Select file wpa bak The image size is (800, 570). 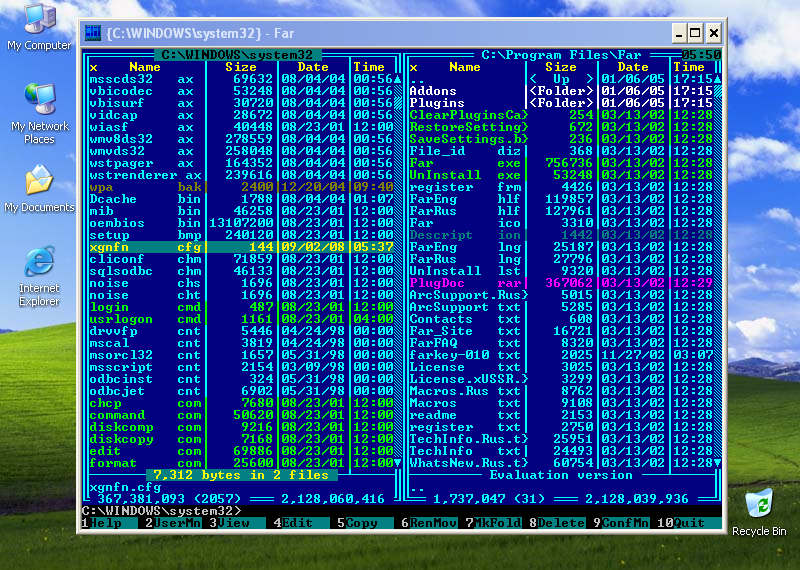241,187
